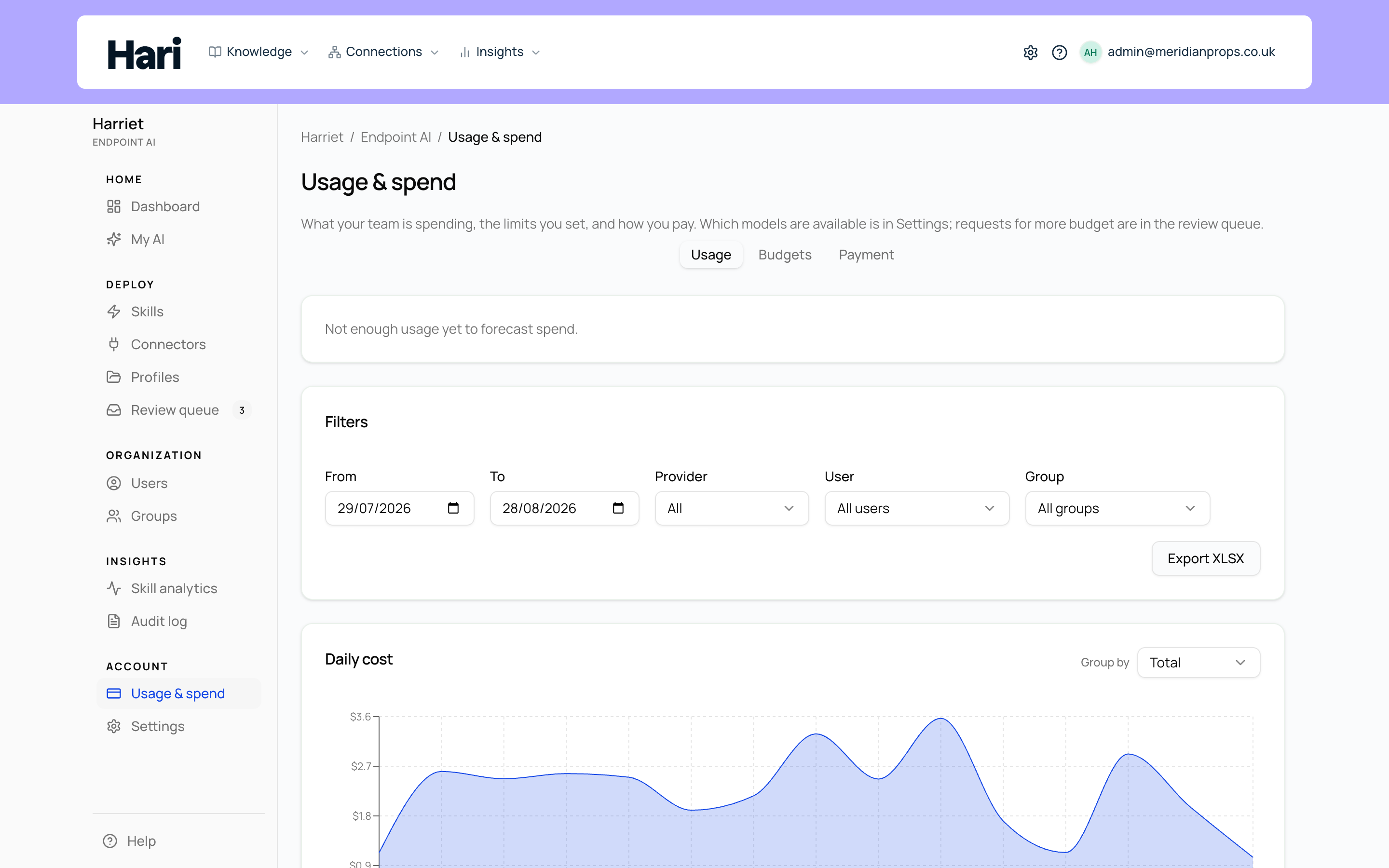The width and height of the screenshot is (1389, 868).
Task: Open the Knowledge book icon menu
Action: [x=215, y=52]
